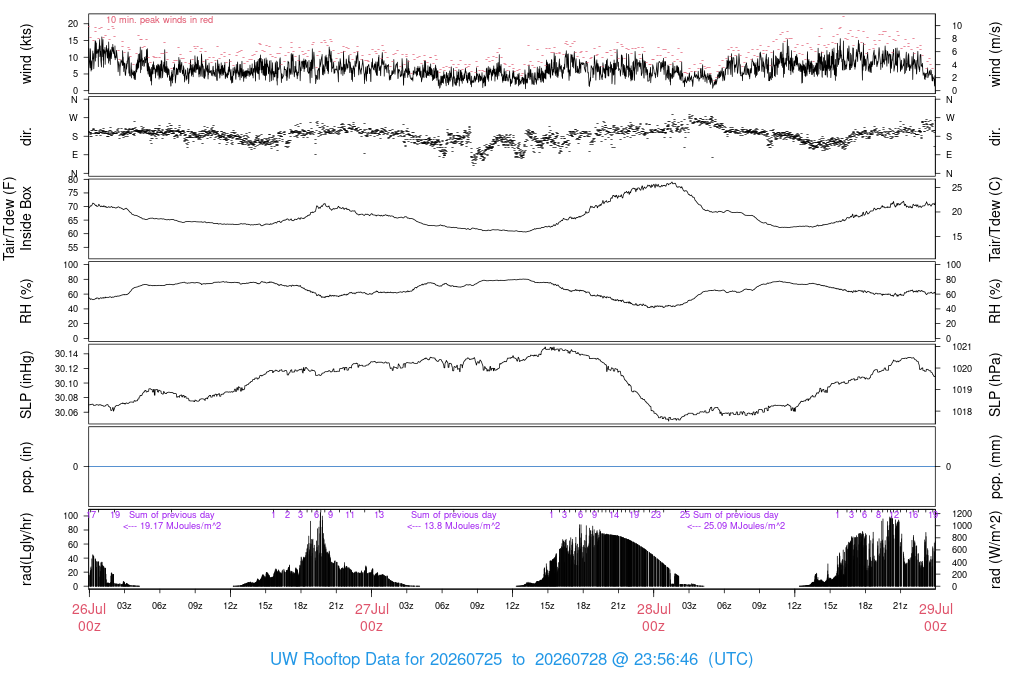Click the '29Jul' date label
1024x700 pixels.
(x=936, y=609)
